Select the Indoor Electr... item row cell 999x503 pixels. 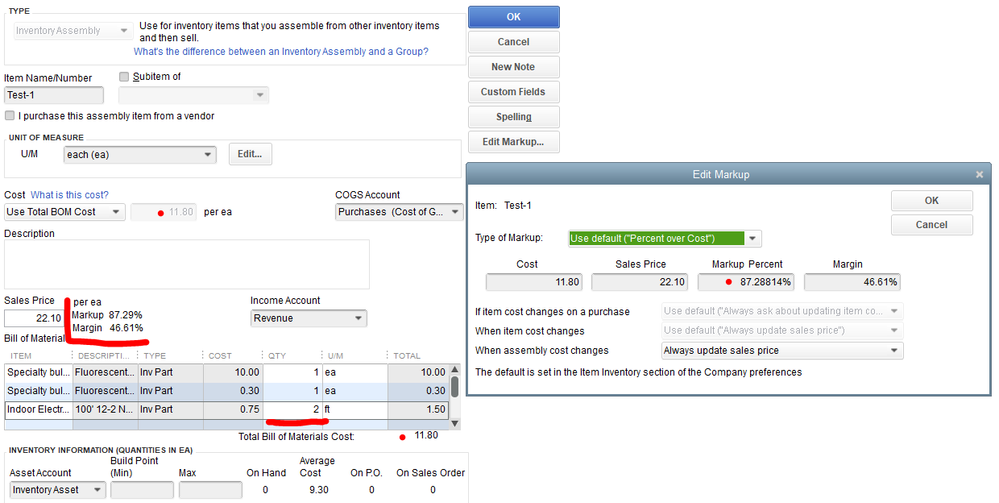tap(39, 409)
